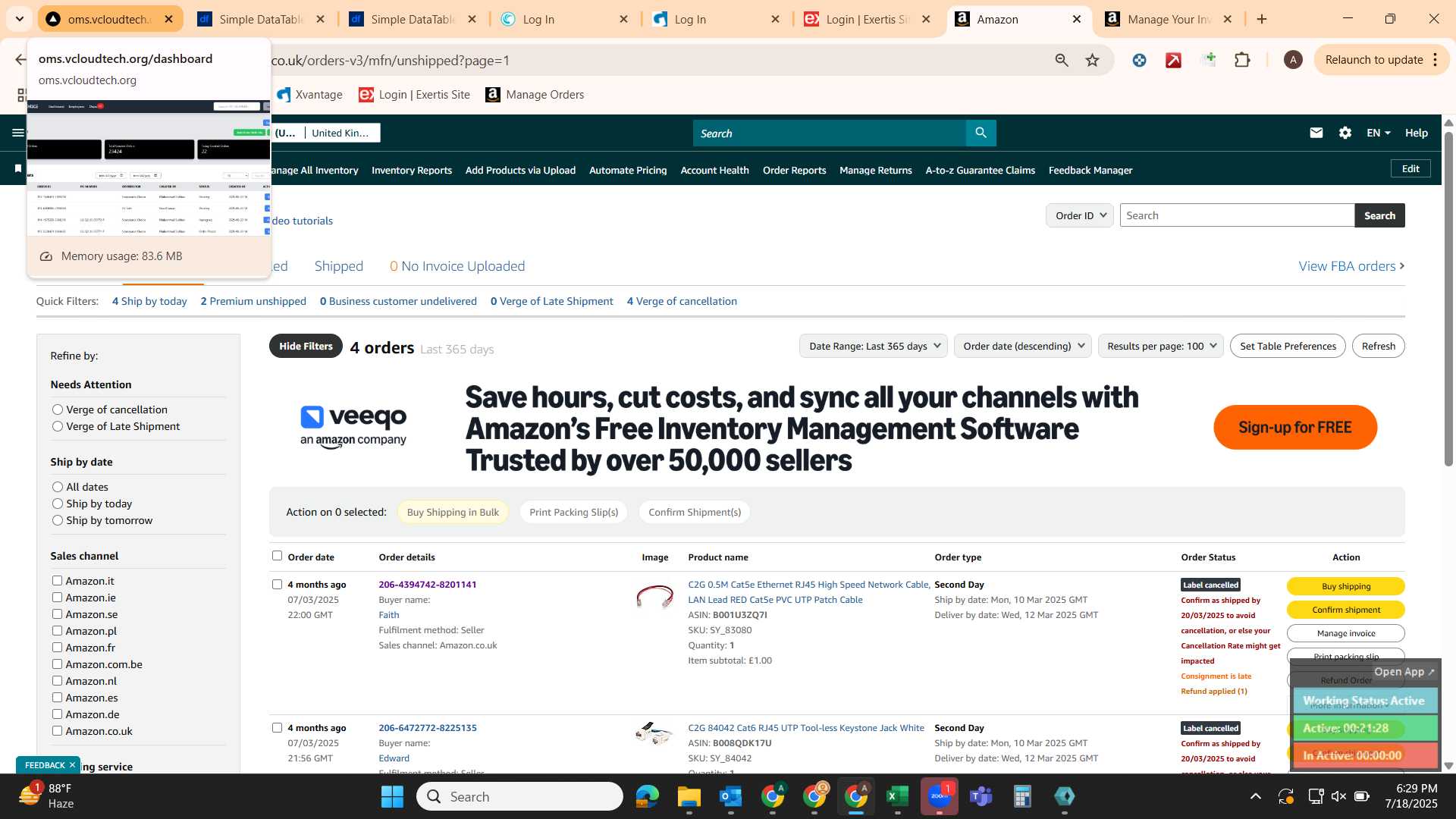
Task: Check the select-all orders header checkbox
Action: tap(277, 556)
